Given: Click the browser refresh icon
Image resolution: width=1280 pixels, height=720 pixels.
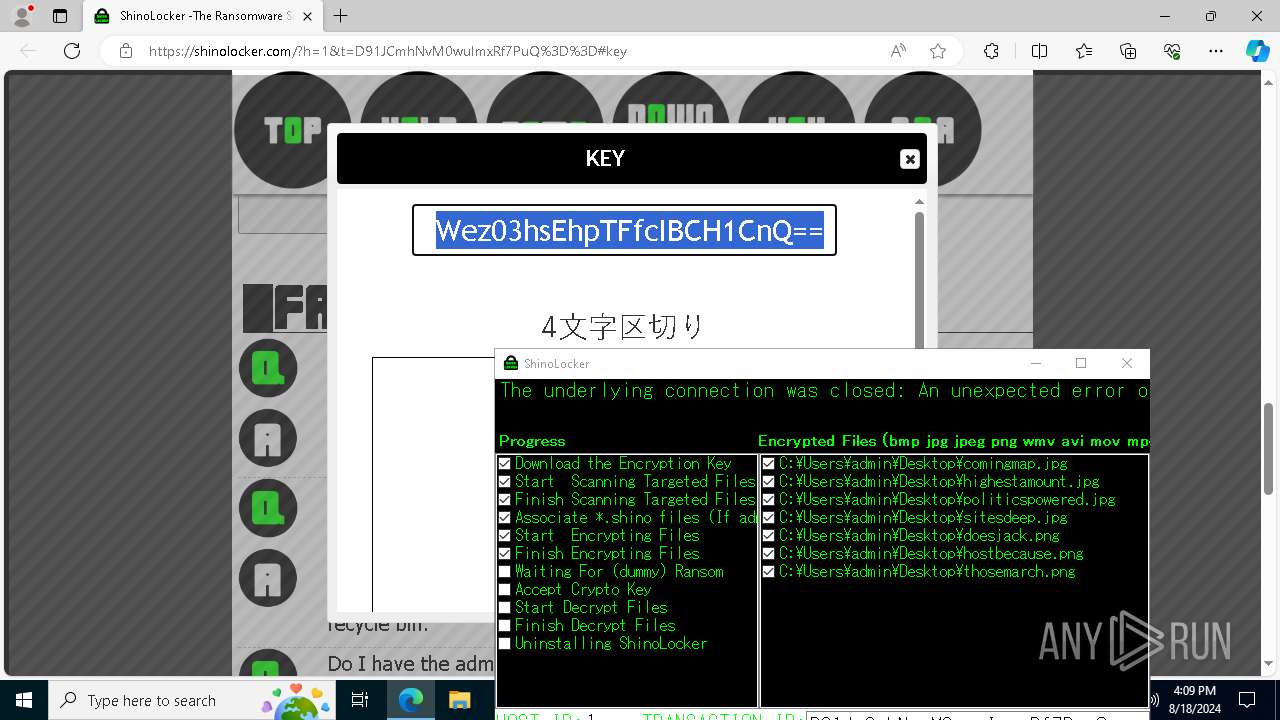Looking at the screenshot, I should [x=72, y=51].
